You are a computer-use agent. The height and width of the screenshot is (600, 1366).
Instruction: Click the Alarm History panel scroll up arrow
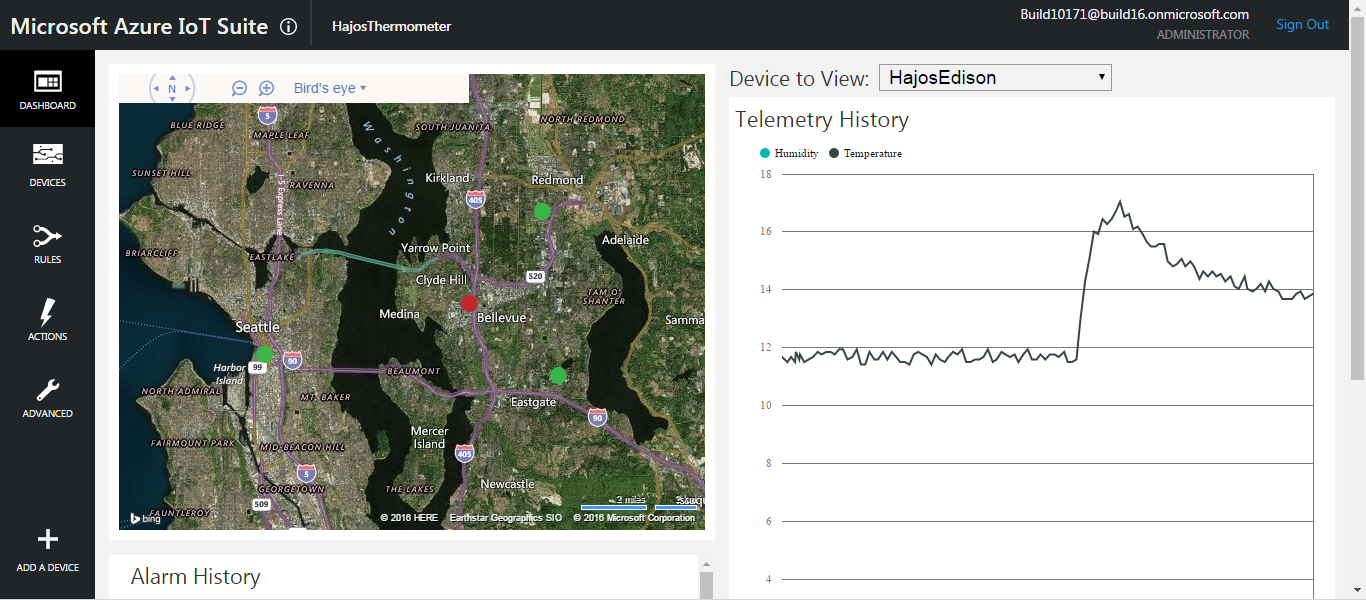pyautogui.click(x=706, y=564)
